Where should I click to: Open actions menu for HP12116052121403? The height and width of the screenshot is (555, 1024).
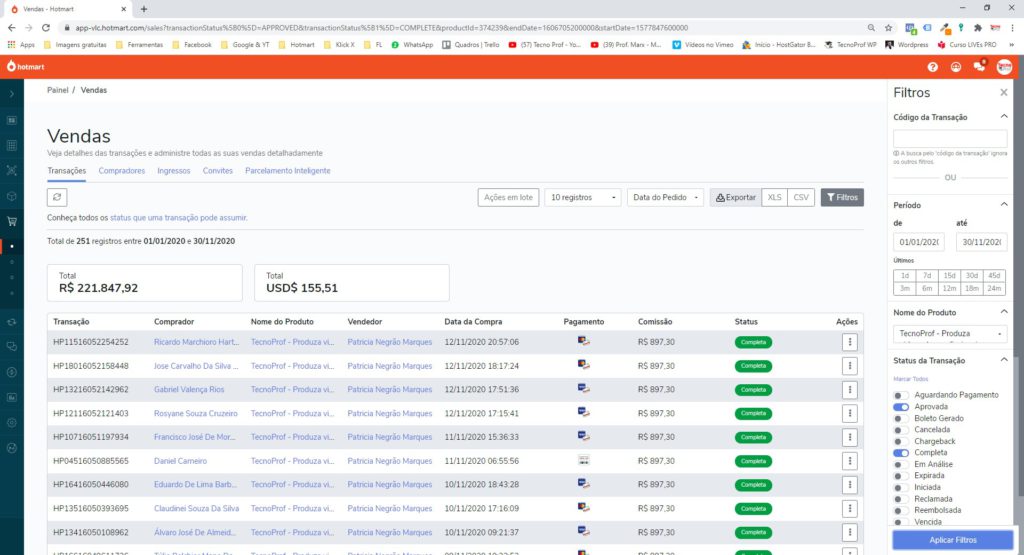tap(849, 413)
